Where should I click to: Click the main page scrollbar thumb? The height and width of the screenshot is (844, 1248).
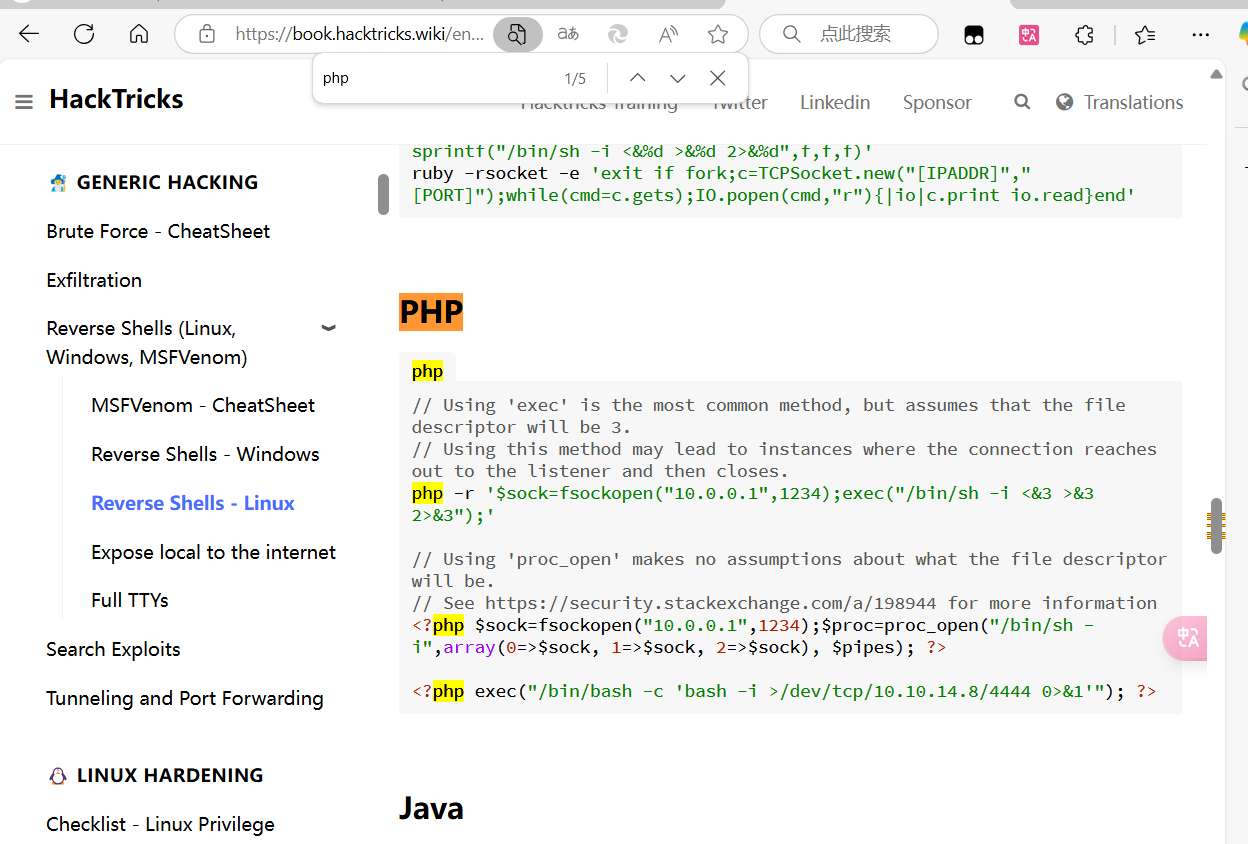(1216, 526)
